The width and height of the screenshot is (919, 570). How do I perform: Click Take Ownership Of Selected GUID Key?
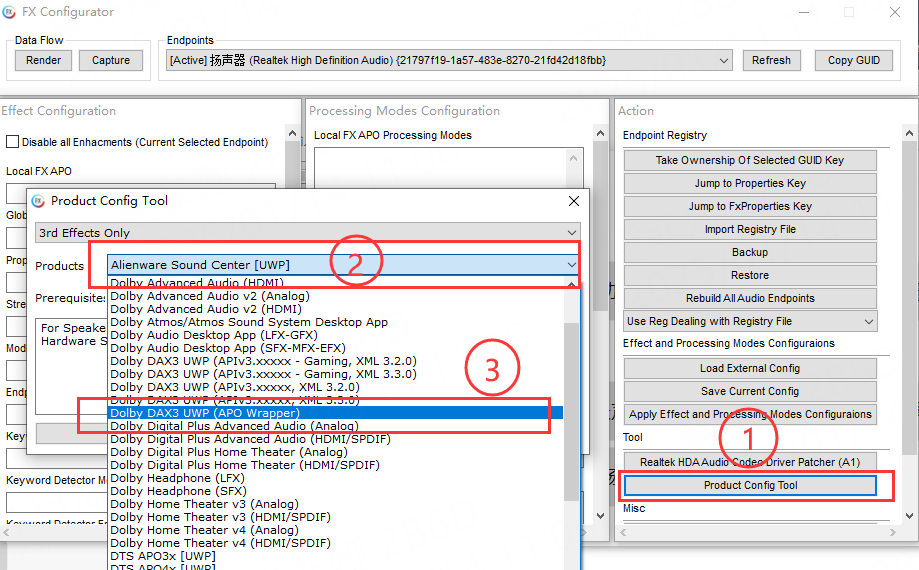point(750,160)
